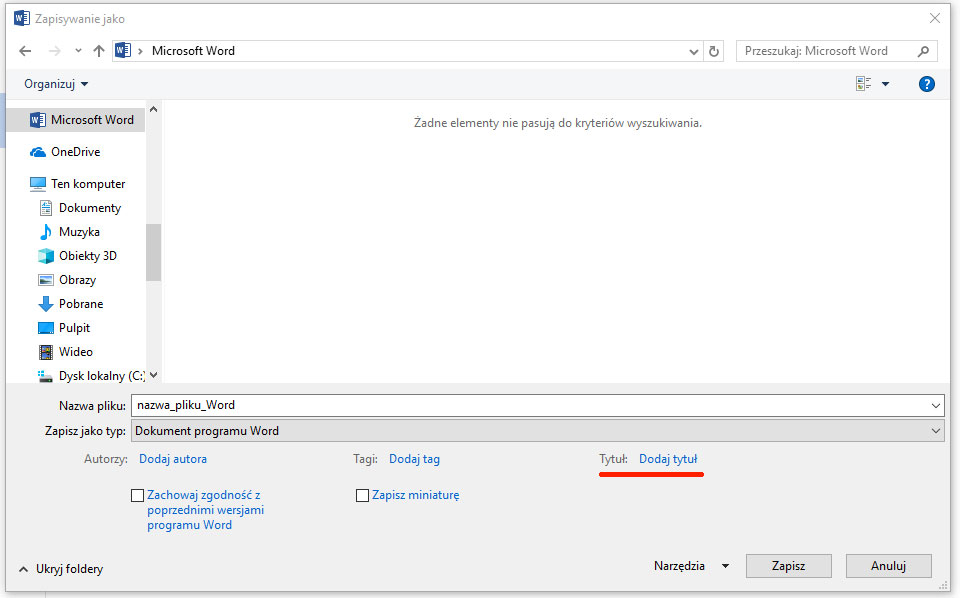The image size is (960, 598).
Task: Open the Help question mark icon
Action: pos(926,84)
